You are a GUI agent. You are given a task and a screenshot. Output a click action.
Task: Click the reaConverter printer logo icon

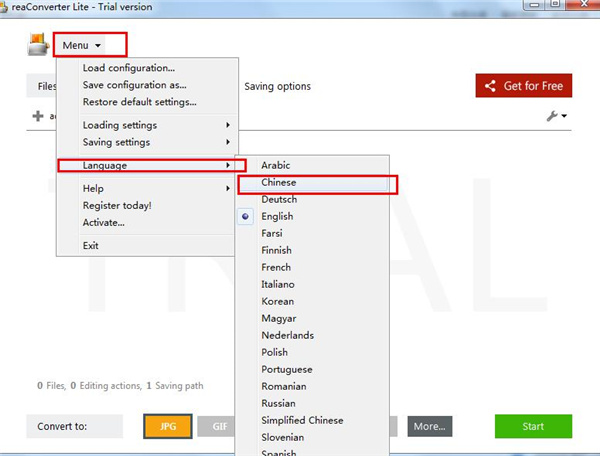tap(38, 45)
